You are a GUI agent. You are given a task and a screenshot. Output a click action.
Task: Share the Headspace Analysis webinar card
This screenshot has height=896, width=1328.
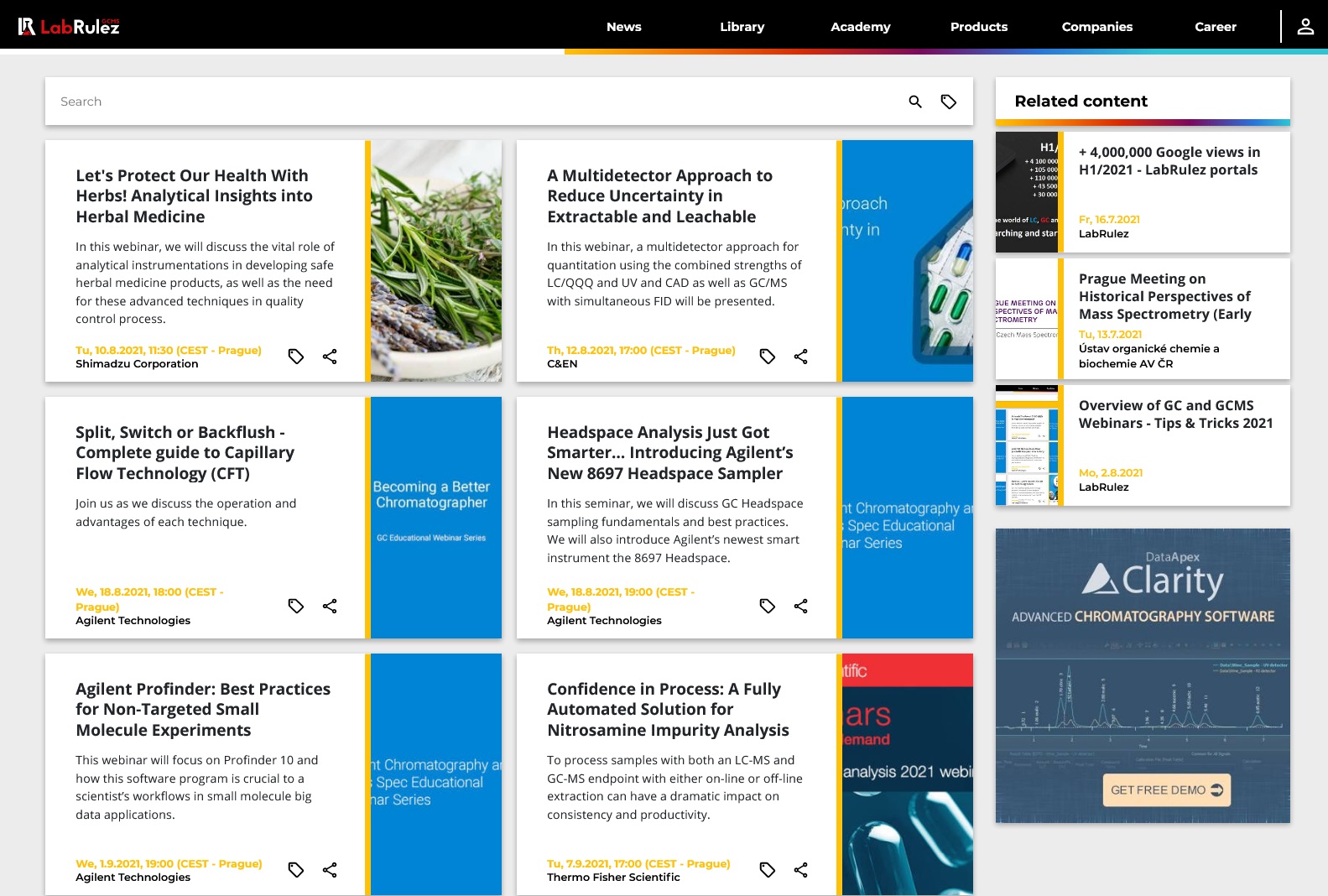tap(801, 606)
